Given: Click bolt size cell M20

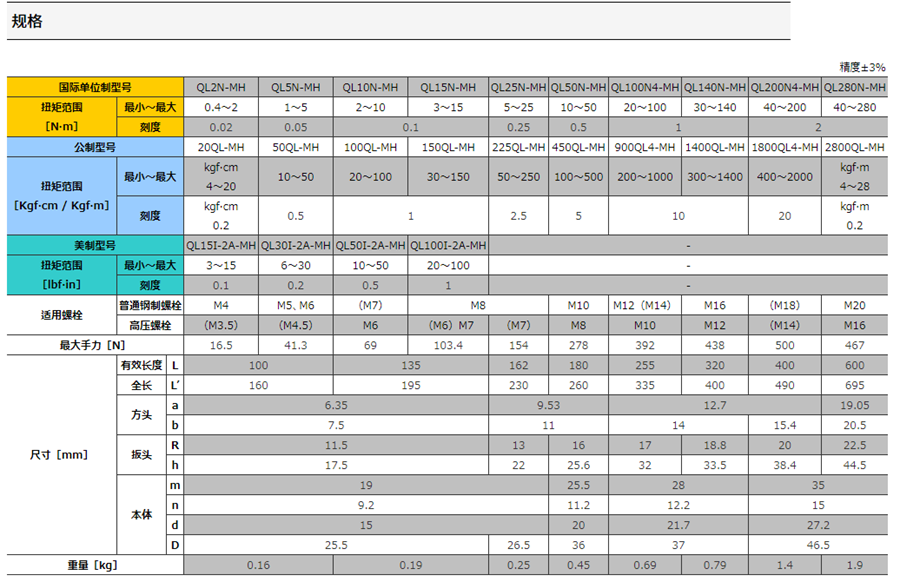Looking at the screenshot, I should (855, 305).
